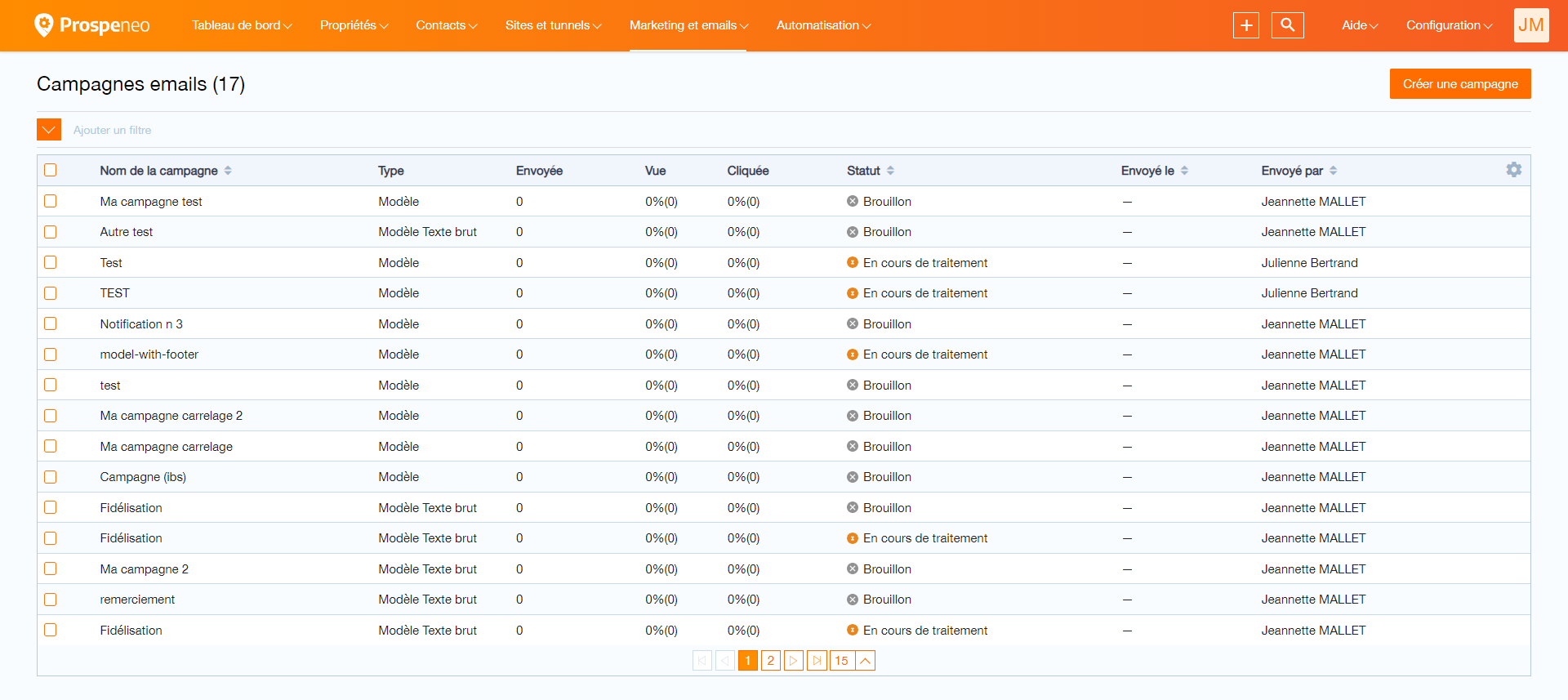
Task: Select Ma campagne carrelage 2 checkbox
Action: [x=51, y=416]
